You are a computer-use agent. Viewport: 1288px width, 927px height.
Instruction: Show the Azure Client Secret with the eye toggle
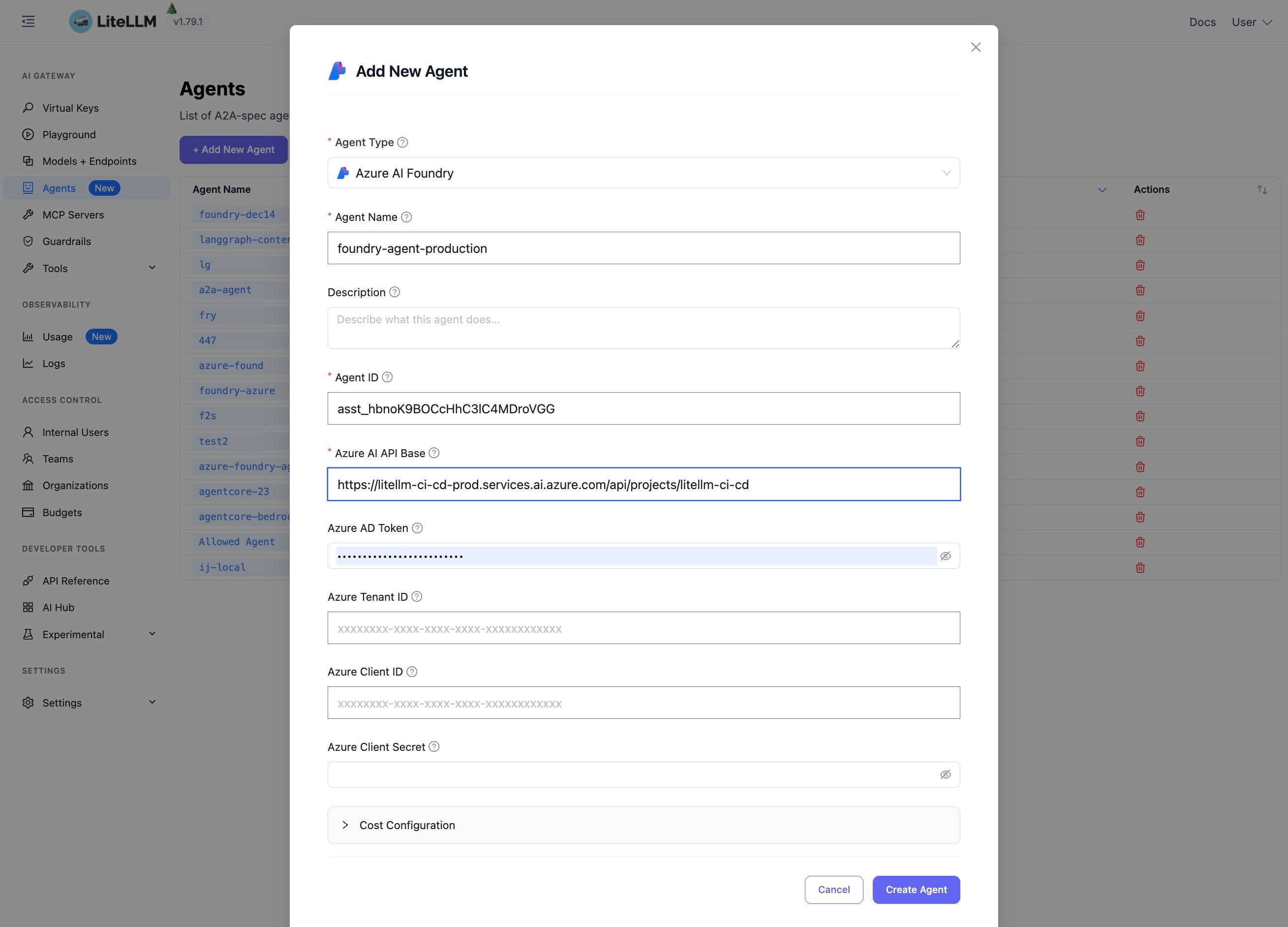coord(945,774)
